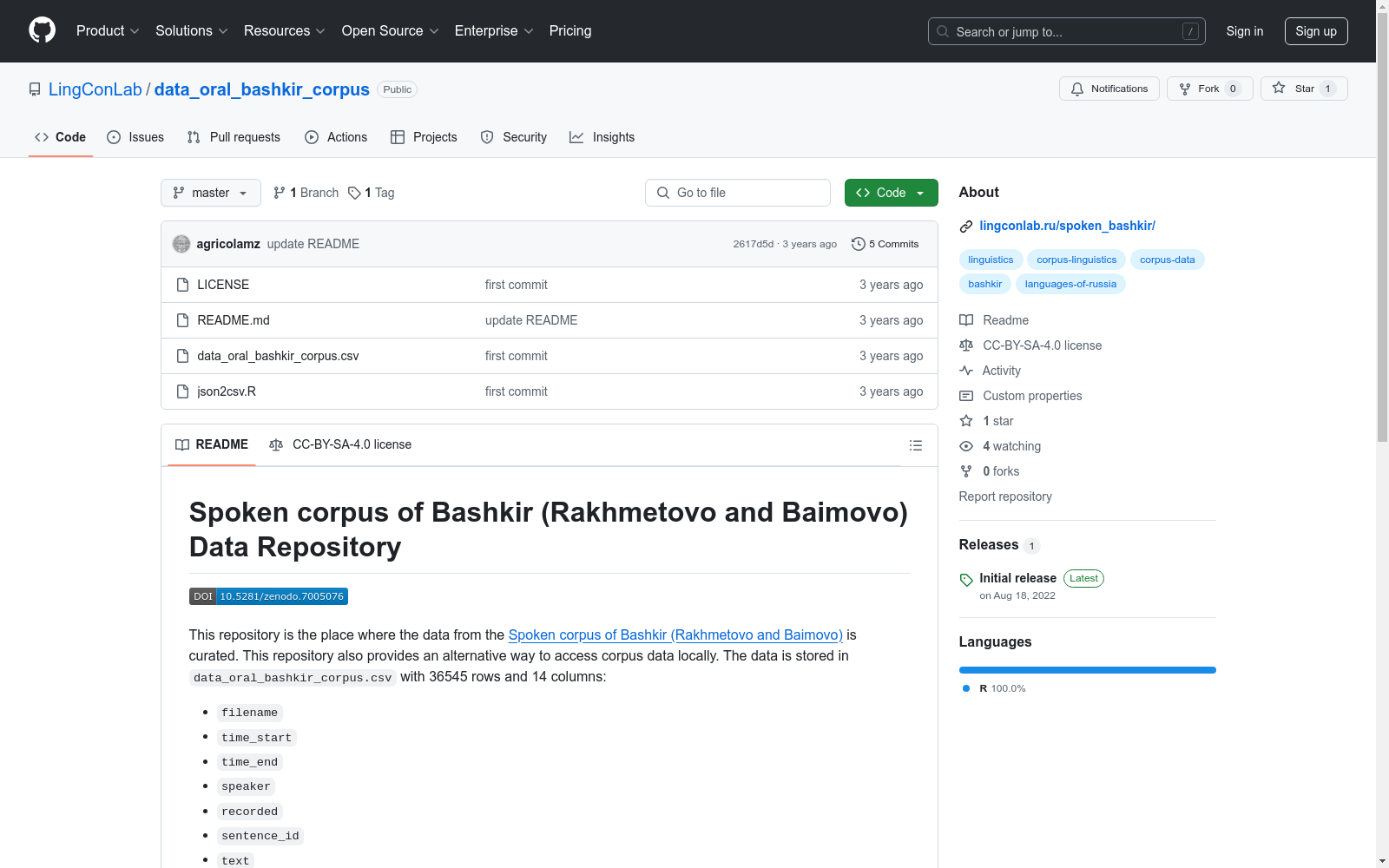Viewport: 1389px width, 868px height.
Task: Open the Actions tab
Action: click(336, 137)
